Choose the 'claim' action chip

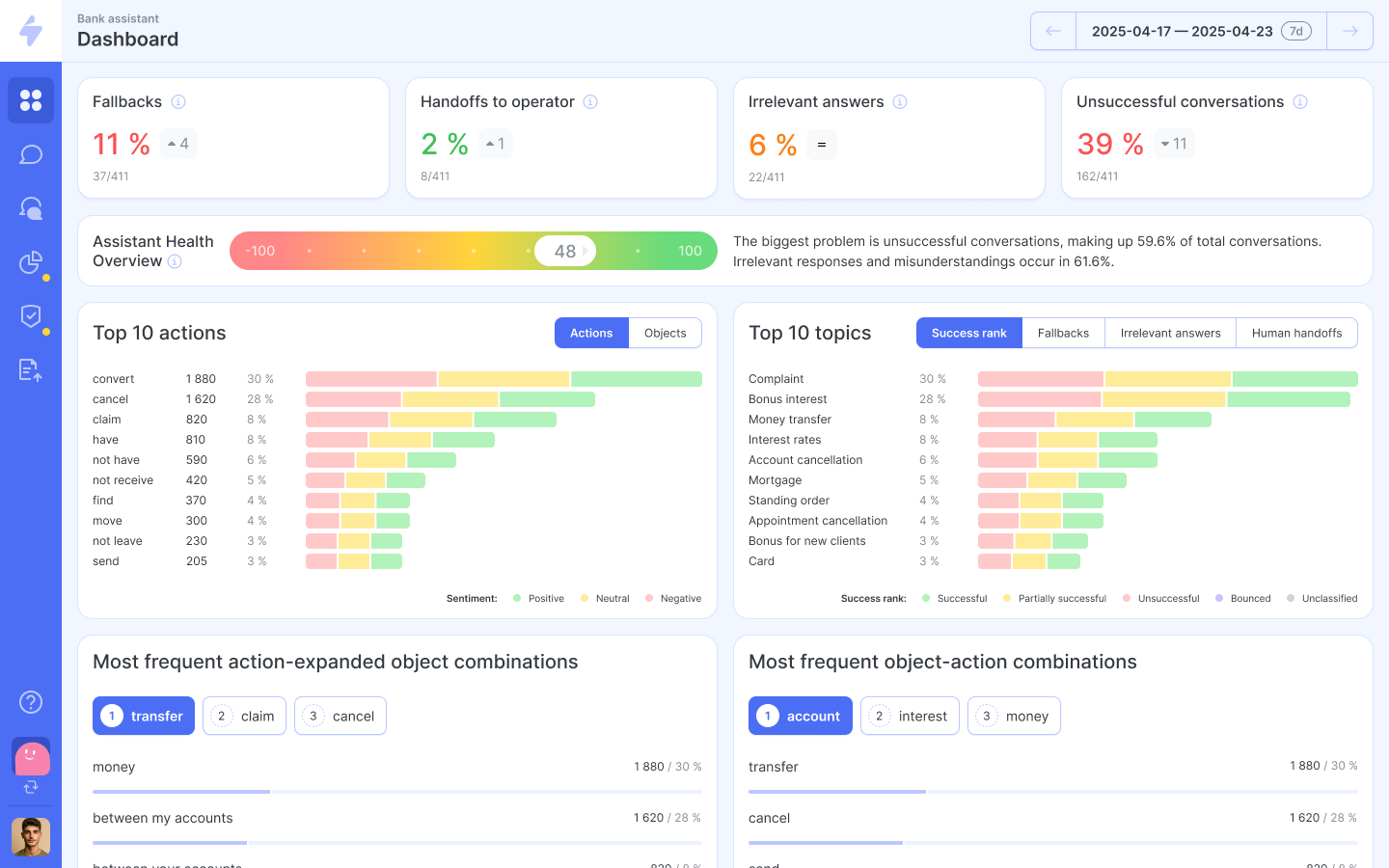point(244,716)
